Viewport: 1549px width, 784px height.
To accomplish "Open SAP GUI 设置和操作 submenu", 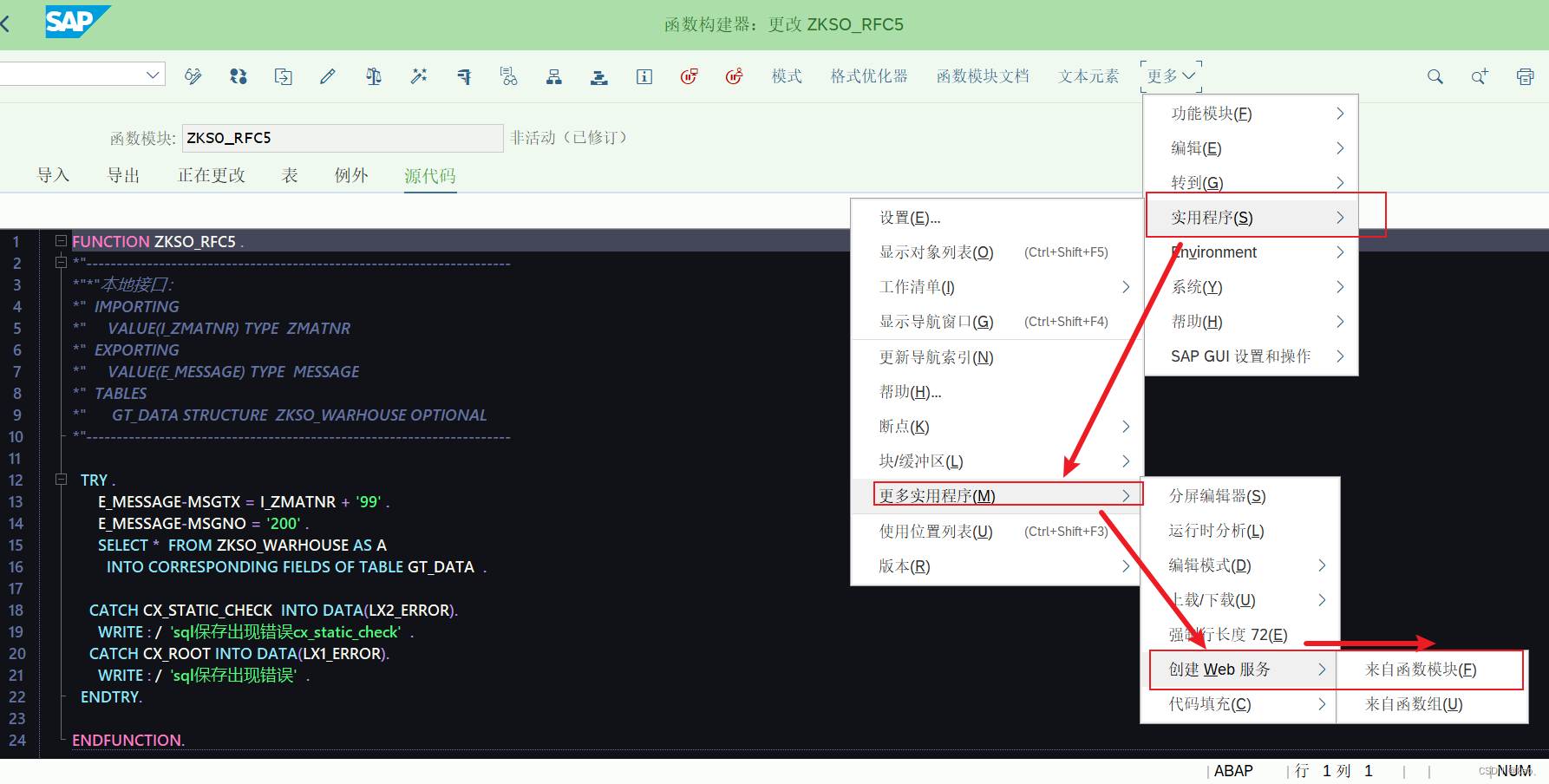I will coord(1251,356).
